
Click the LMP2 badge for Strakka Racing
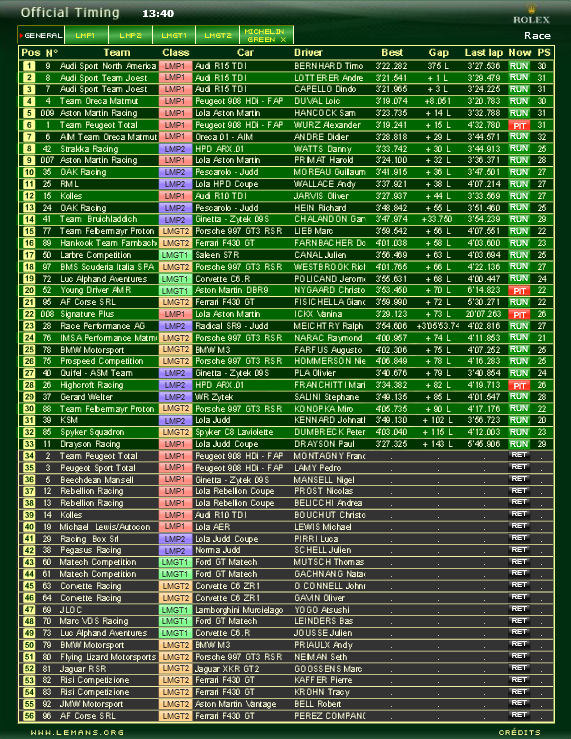(175, 149)
